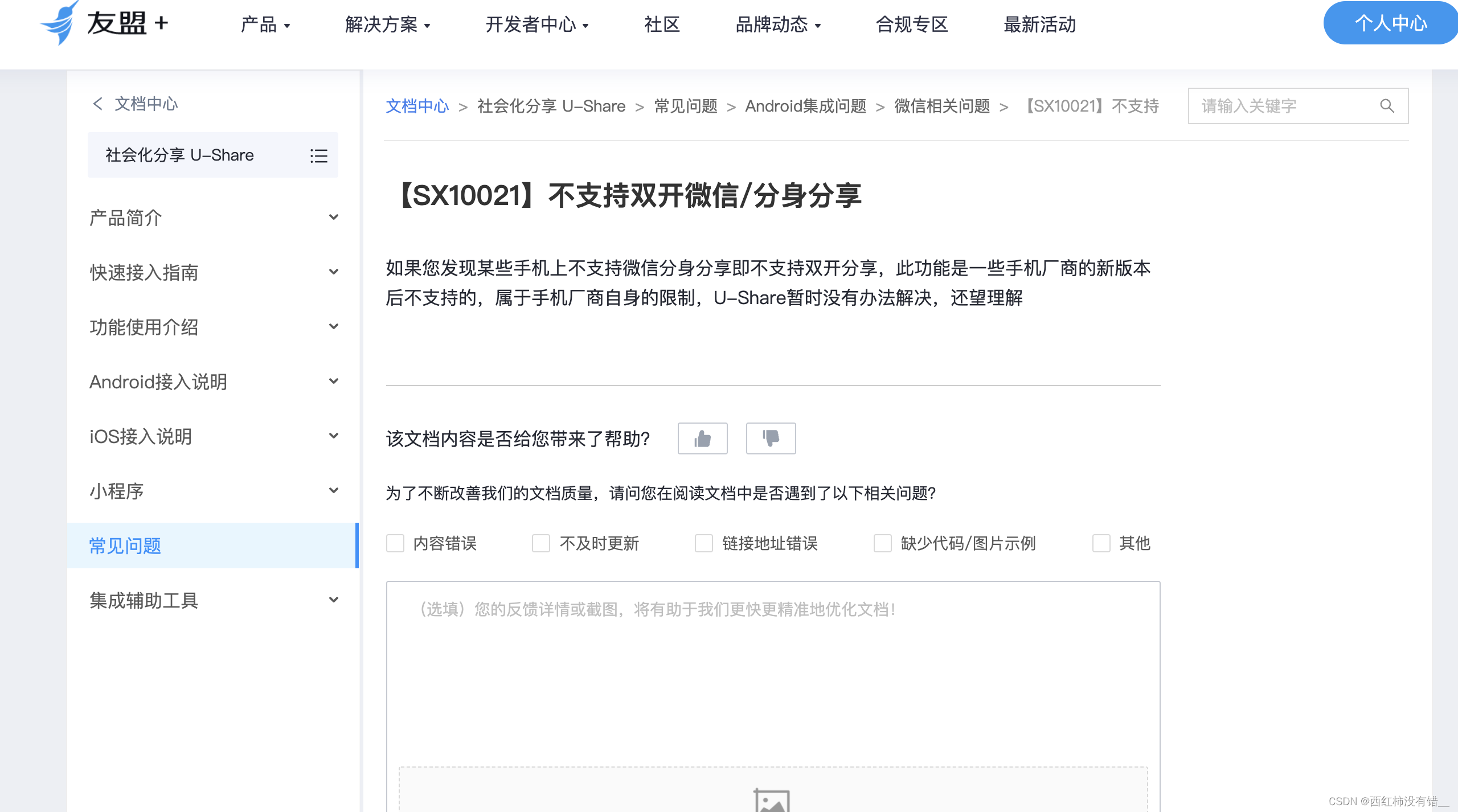Screen dimensions: 1458x812
Task: Click the 个人中心 button
Action: [1390, 23]
